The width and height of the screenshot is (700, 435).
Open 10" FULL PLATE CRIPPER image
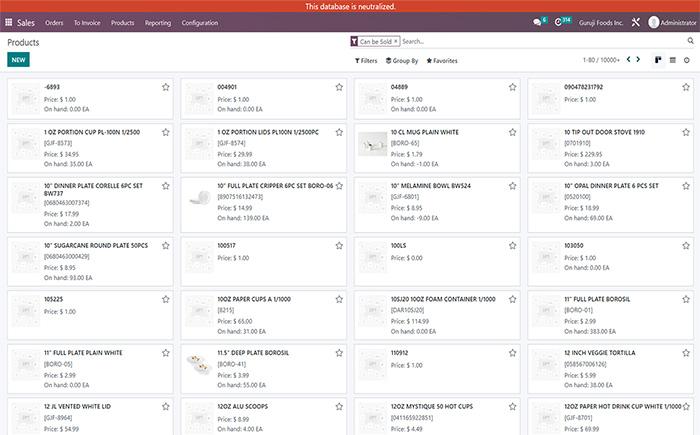click(199, 197)
